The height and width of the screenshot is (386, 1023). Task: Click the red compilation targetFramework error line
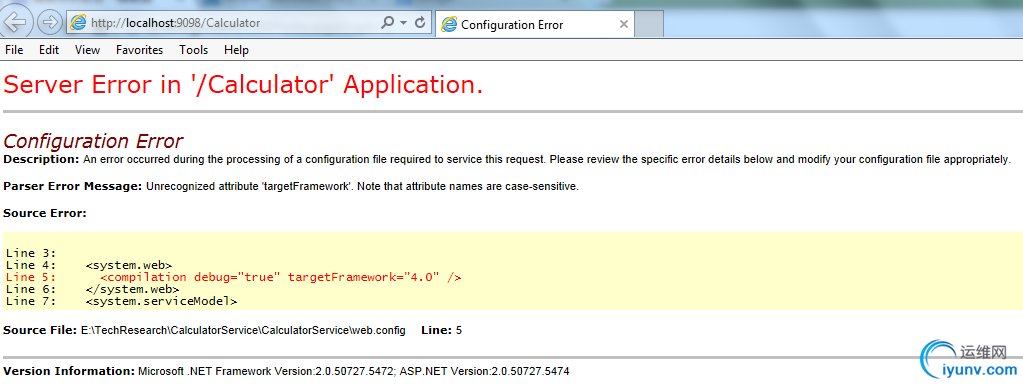pos(234,277)
